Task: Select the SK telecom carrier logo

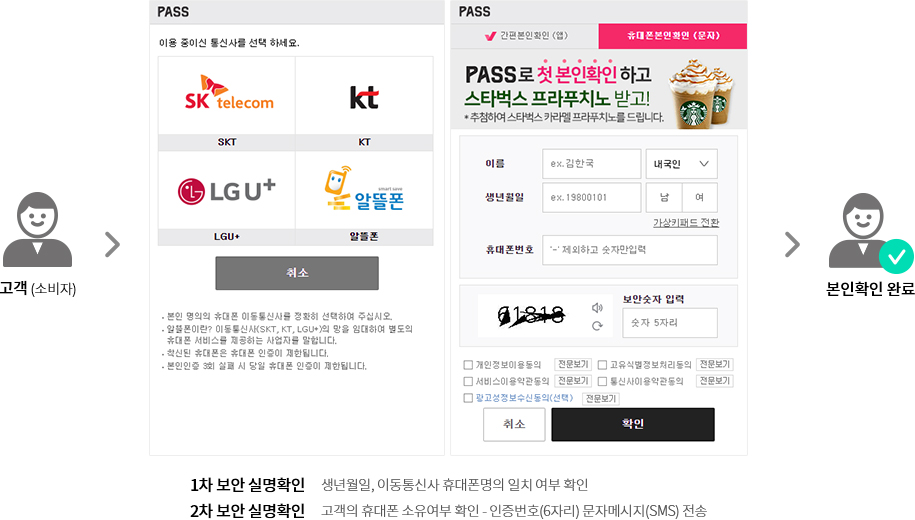Action: [229, 93]
